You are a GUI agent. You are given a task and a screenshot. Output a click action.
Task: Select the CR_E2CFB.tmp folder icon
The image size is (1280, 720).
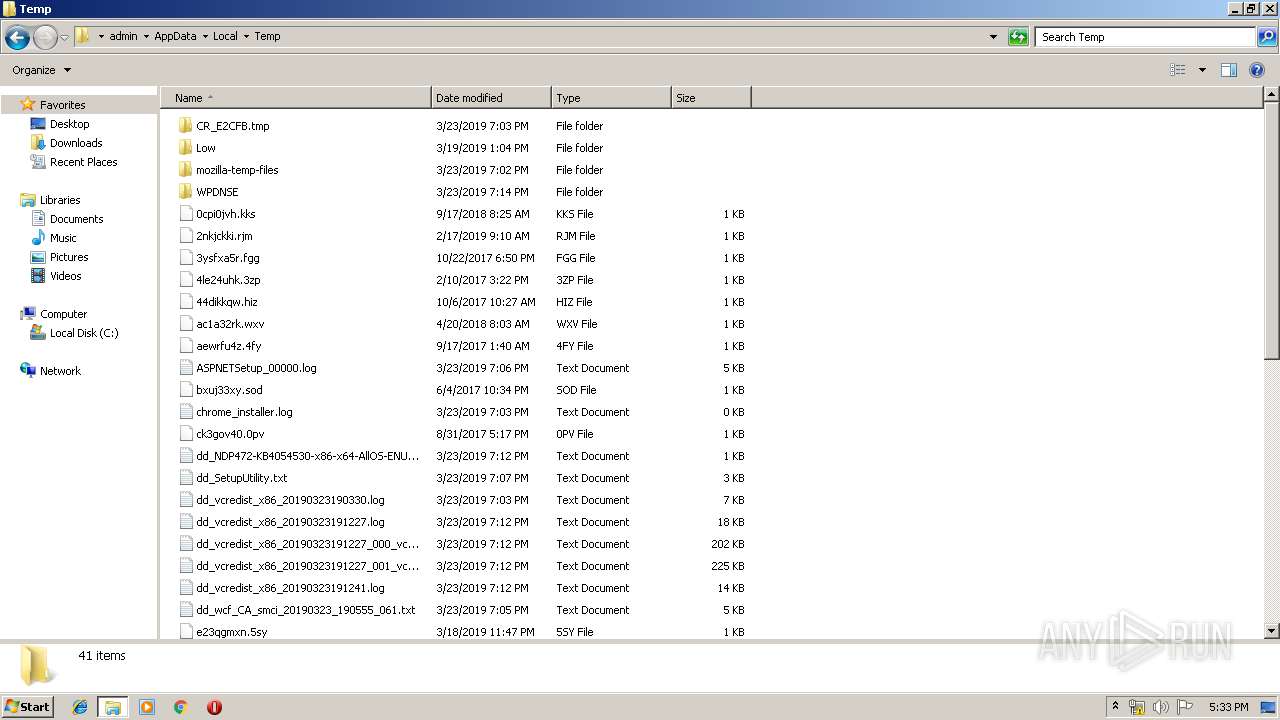click(185, 126)
